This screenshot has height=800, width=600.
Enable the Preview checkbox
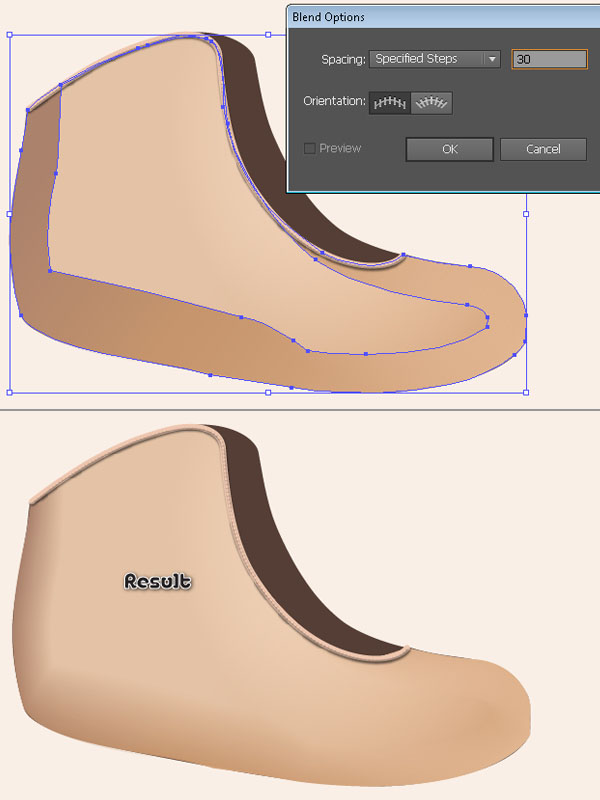pos(309,148)
